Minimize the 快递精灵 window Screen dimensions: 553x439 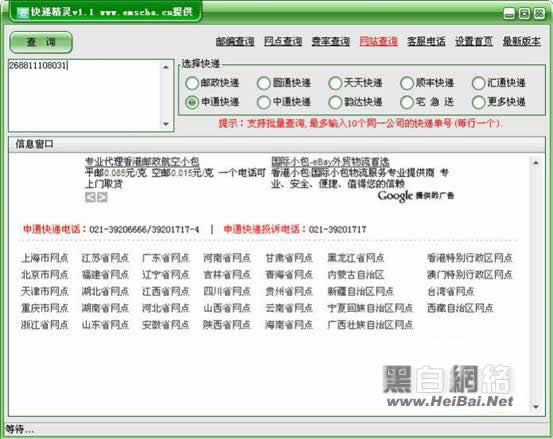pyautogui.click(x=509, y=14)
